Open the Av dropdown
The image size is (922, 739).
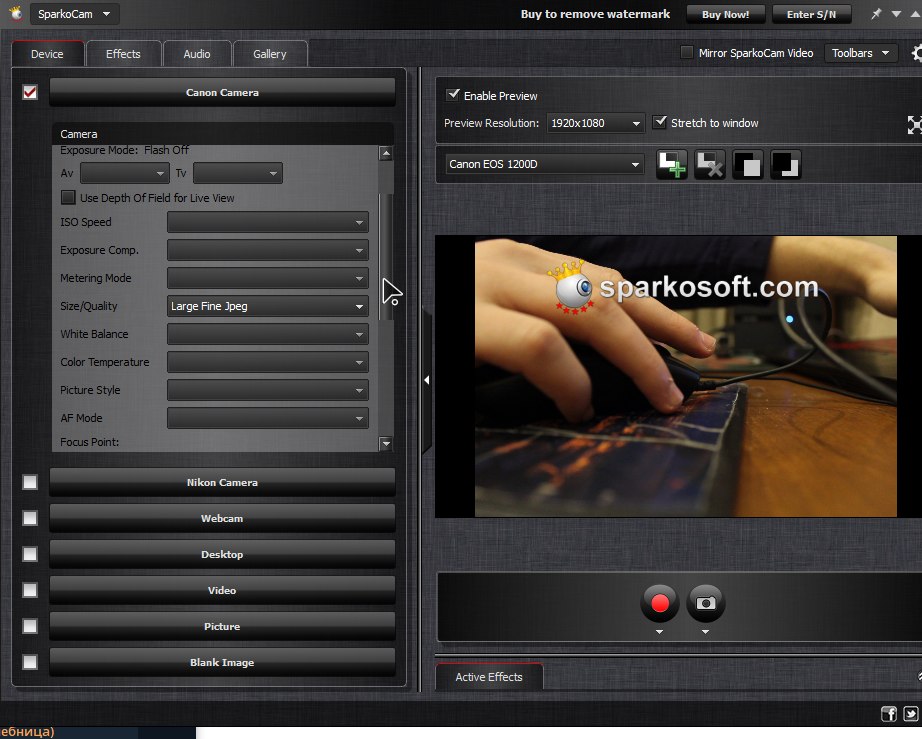pos(125,173)
